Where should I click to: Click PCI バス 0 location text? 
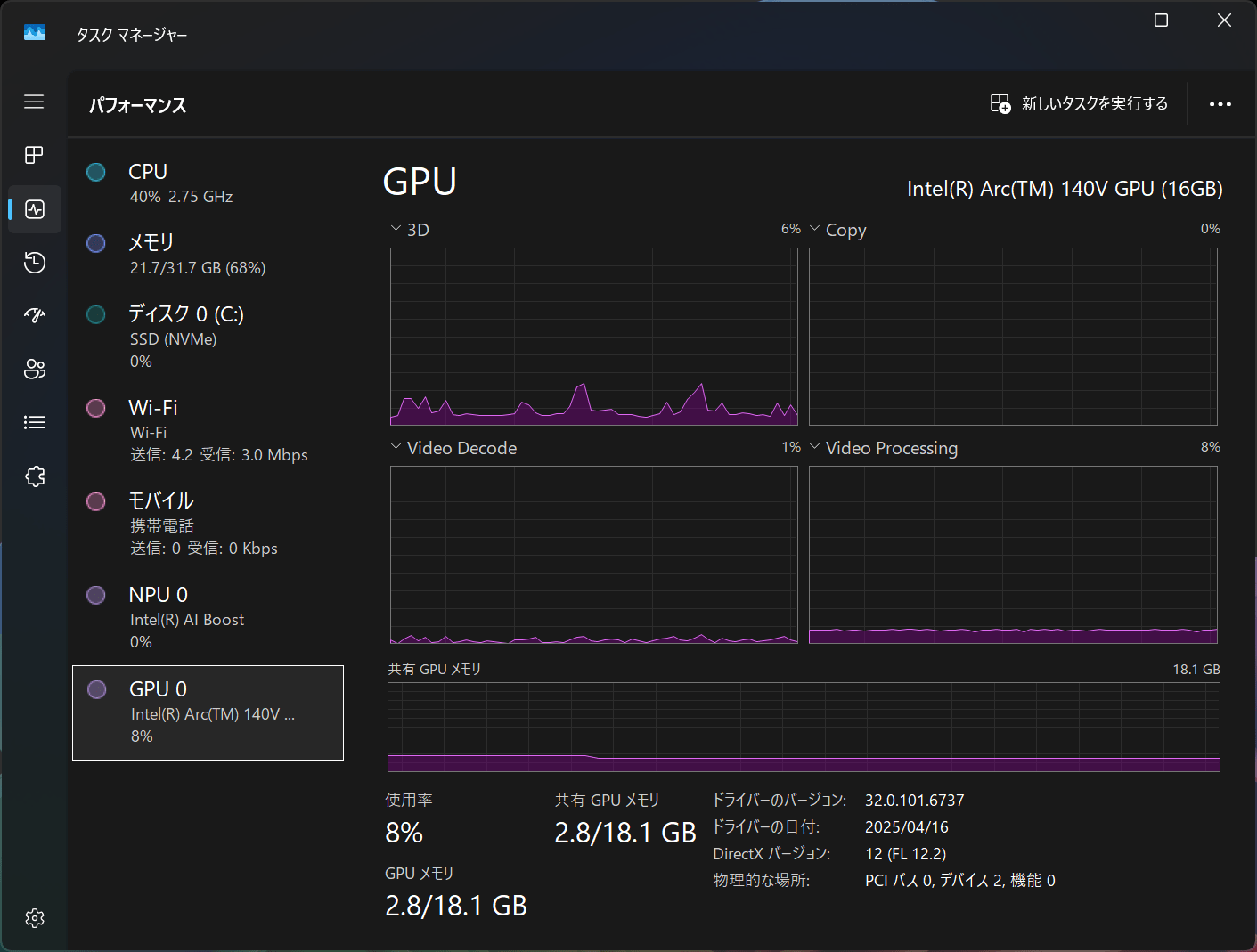pos(960,881)
